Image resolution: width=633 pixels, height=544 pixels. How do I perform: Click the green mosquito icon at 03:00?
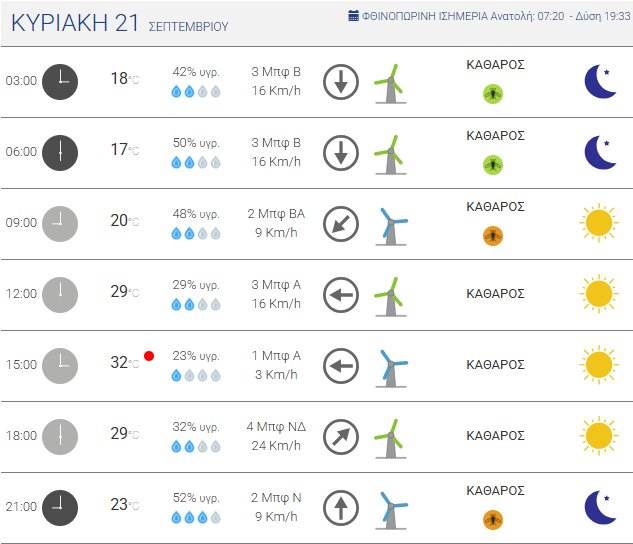pyautogui.click(x=493, y=94)
